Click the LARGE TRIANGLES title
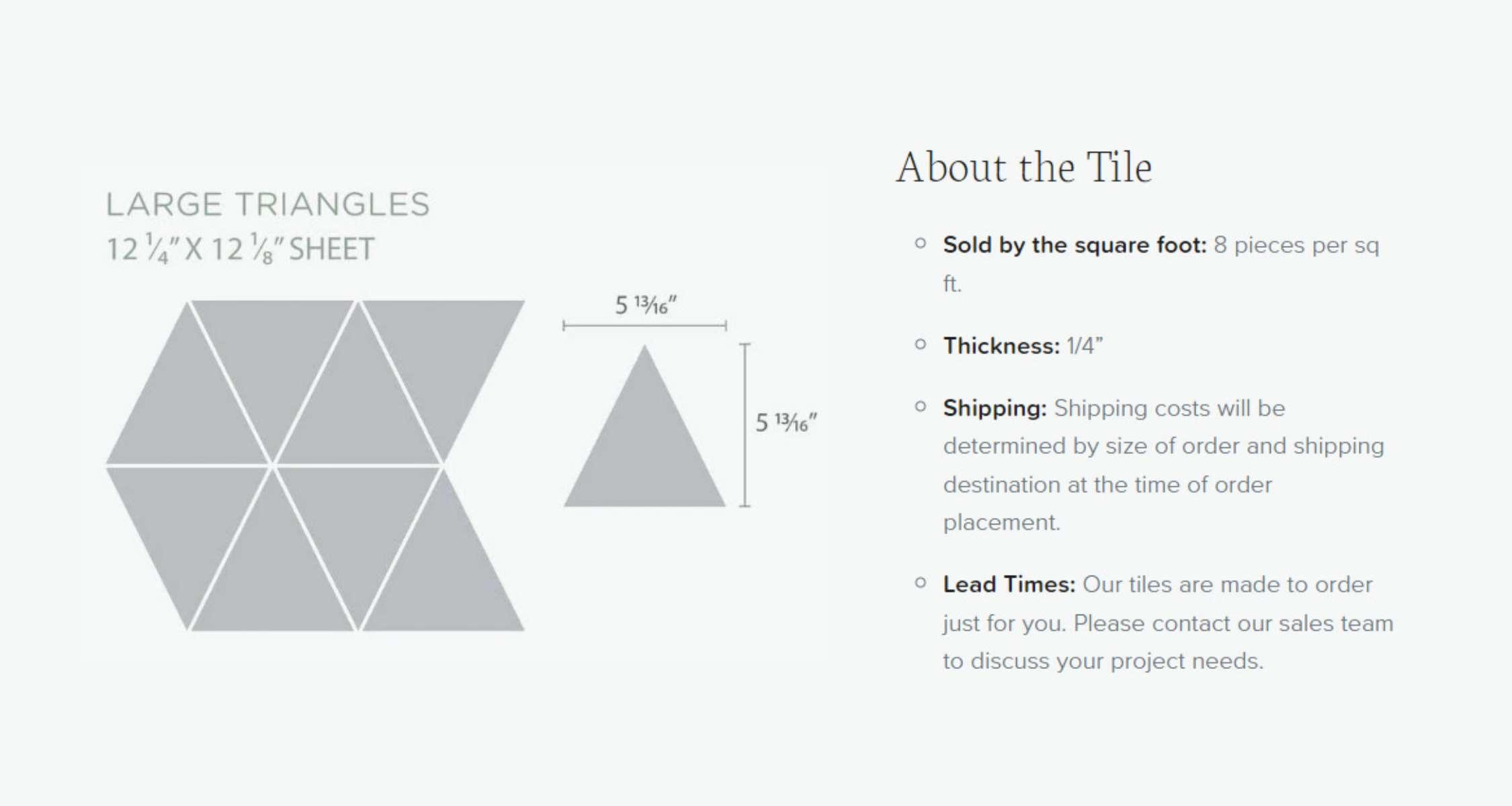The height and width of the screenshot is (806, 1512). 267,204
